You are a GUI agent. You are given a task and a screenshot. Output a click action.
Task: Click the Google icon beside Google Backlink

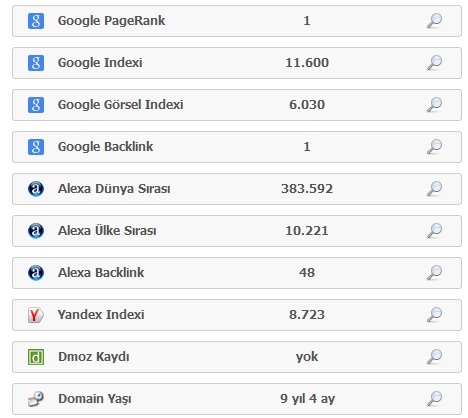pos(36,147)
